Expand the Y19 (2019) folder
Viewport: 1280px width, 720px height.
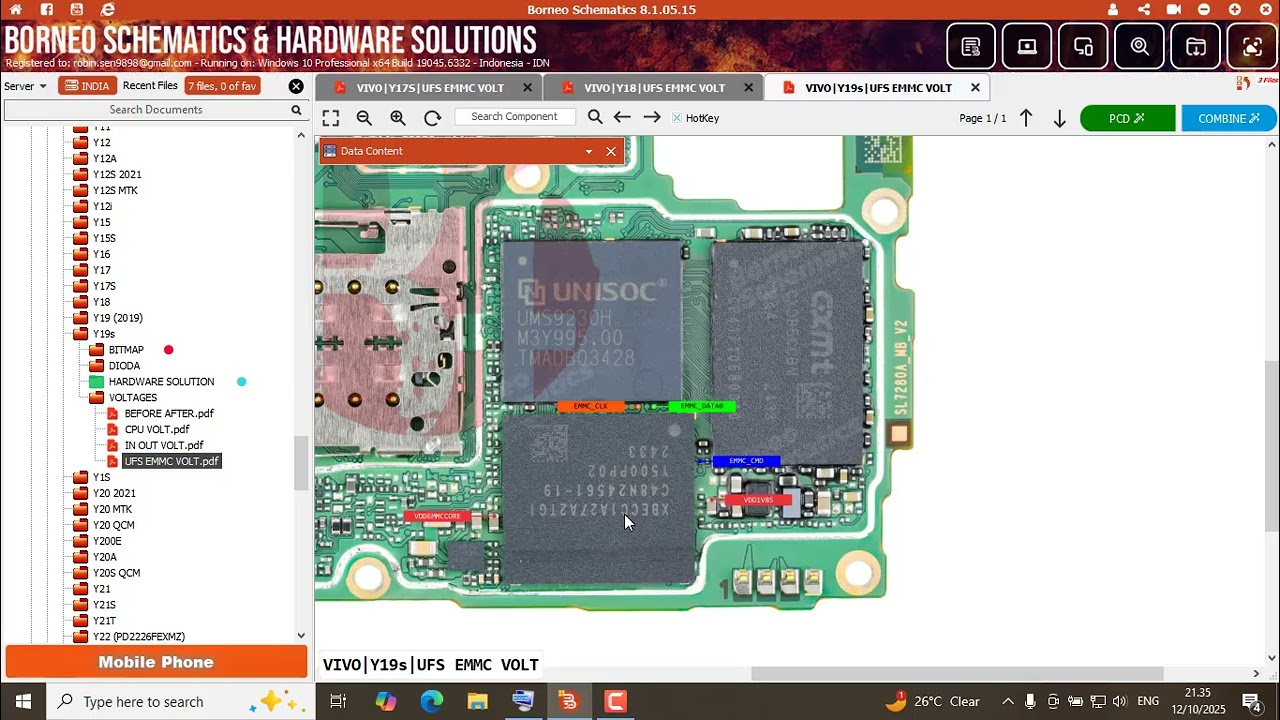click(81, 318)
